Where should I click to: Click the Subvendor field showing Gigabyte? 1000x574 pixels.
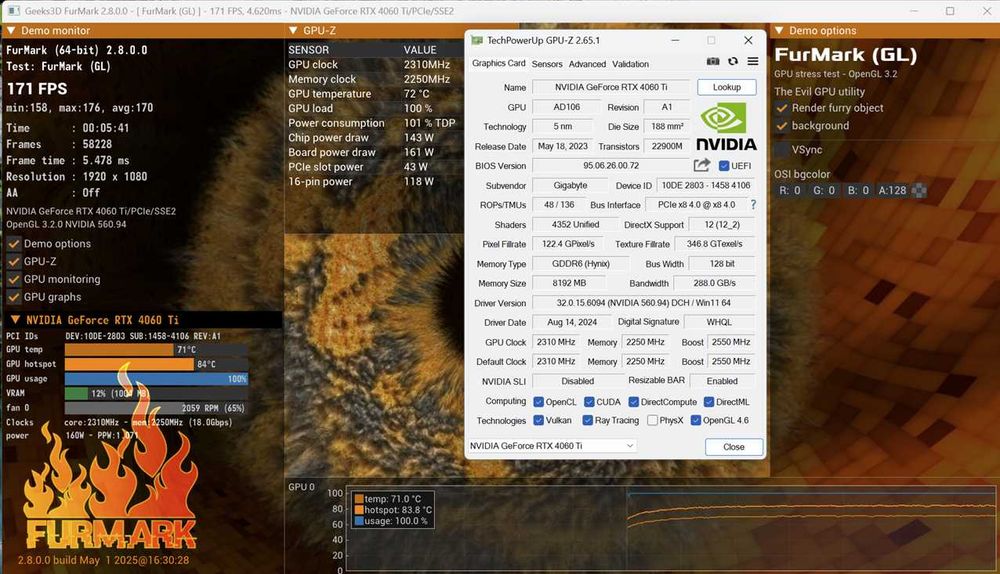[570, 185]
